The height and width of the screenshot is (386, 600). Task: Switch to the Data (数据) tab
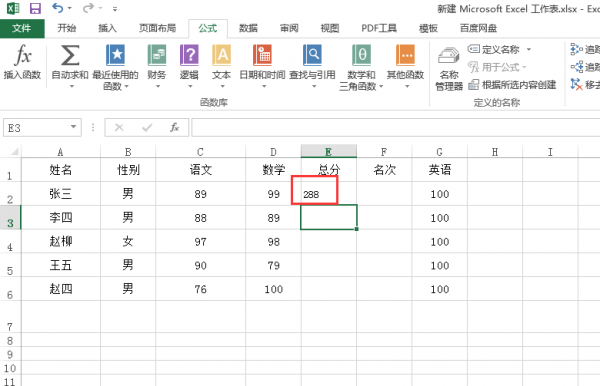pos(248,28)
